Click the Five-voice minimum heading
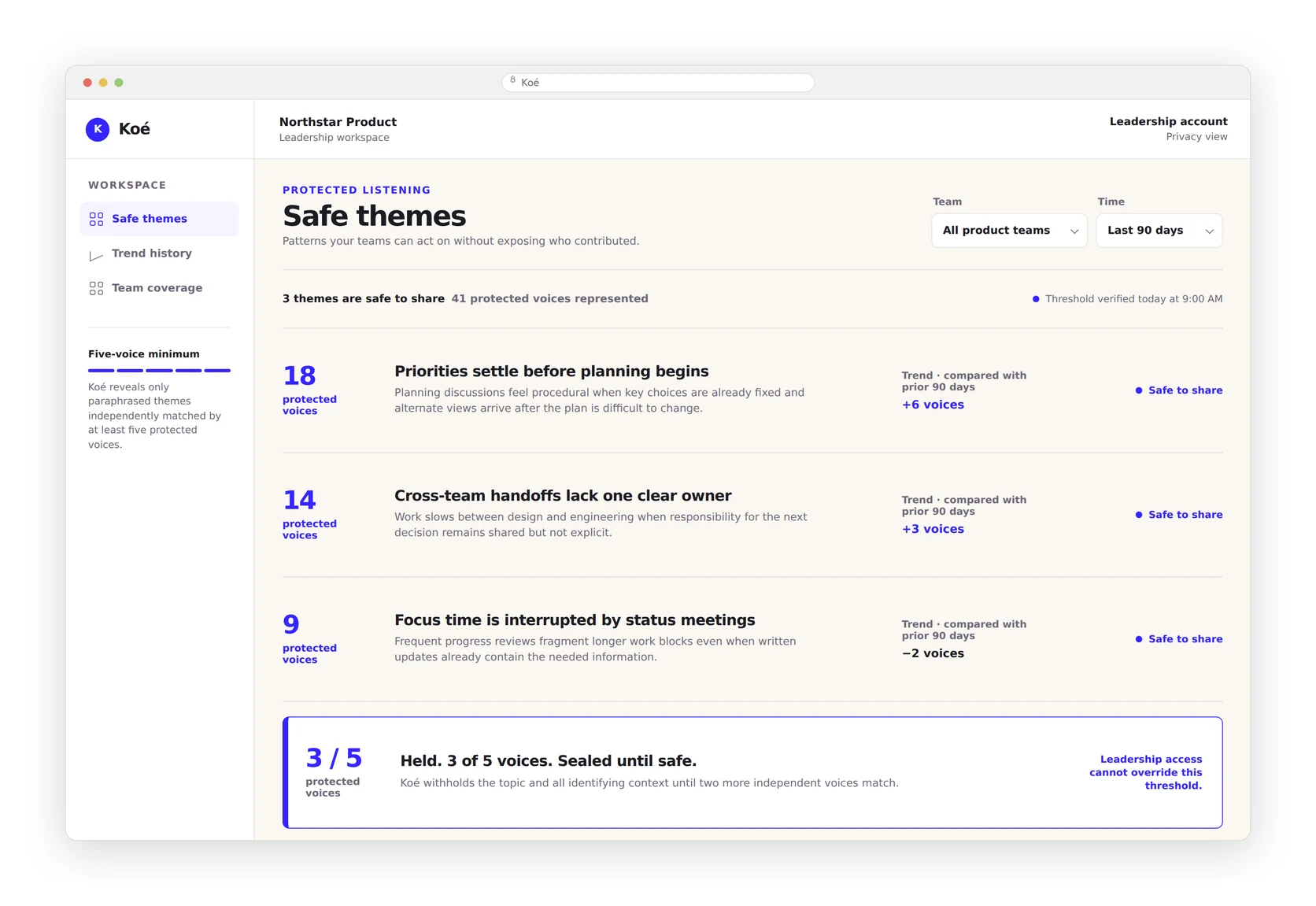This screenshot has height=906, width=1316. click(x=144, y=354)
